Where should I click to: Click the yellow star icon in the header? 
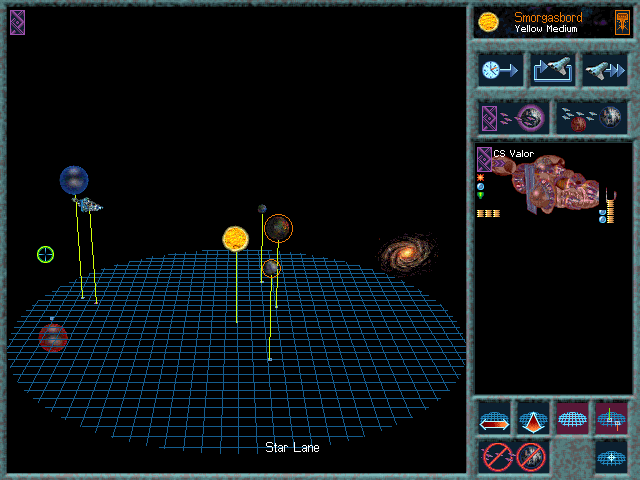488,22
